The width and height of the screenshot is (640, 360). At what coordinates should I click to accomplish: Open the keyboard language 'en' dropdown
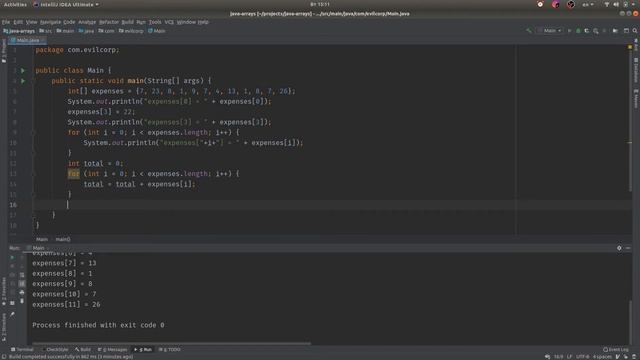[588, 4]
